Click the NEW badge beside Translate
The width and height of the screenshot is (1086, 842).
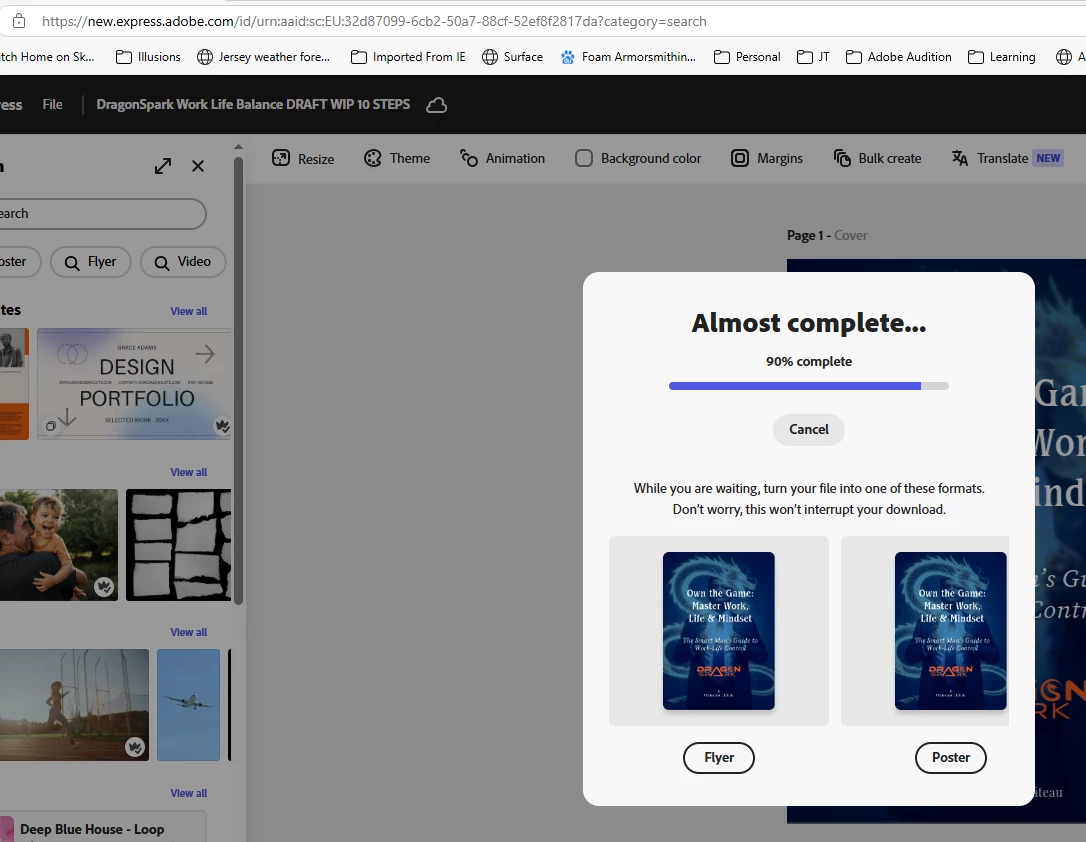click(1048, 158)
